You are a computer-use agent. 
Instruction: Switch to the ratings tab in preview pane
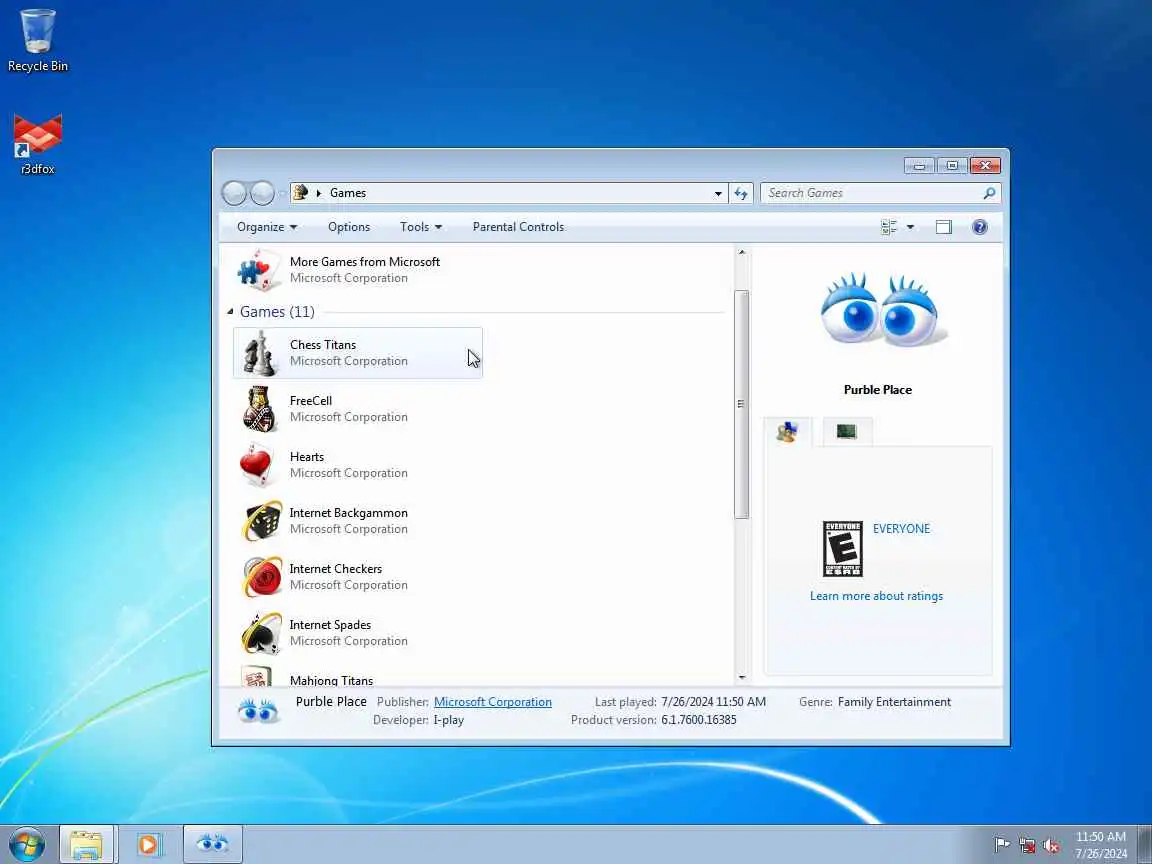click(788, 432)
